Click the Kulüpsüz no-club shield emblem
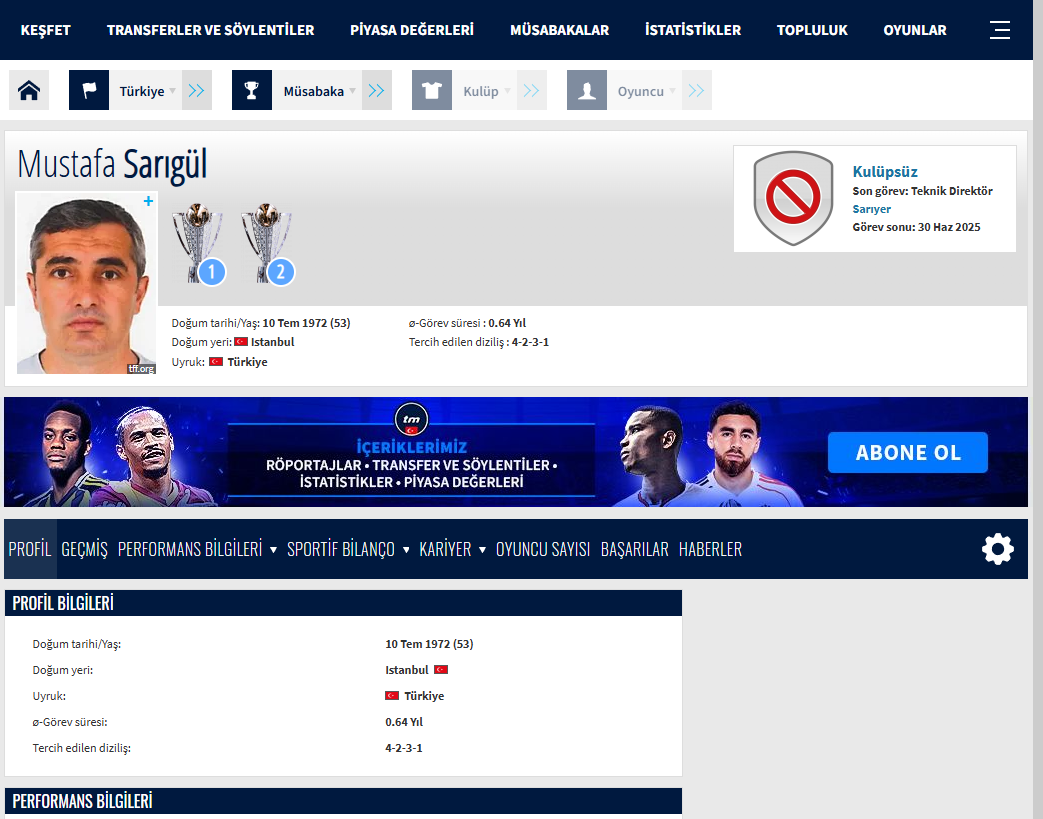The height and width of the screenshot is (819, 1043). [793, 198]
